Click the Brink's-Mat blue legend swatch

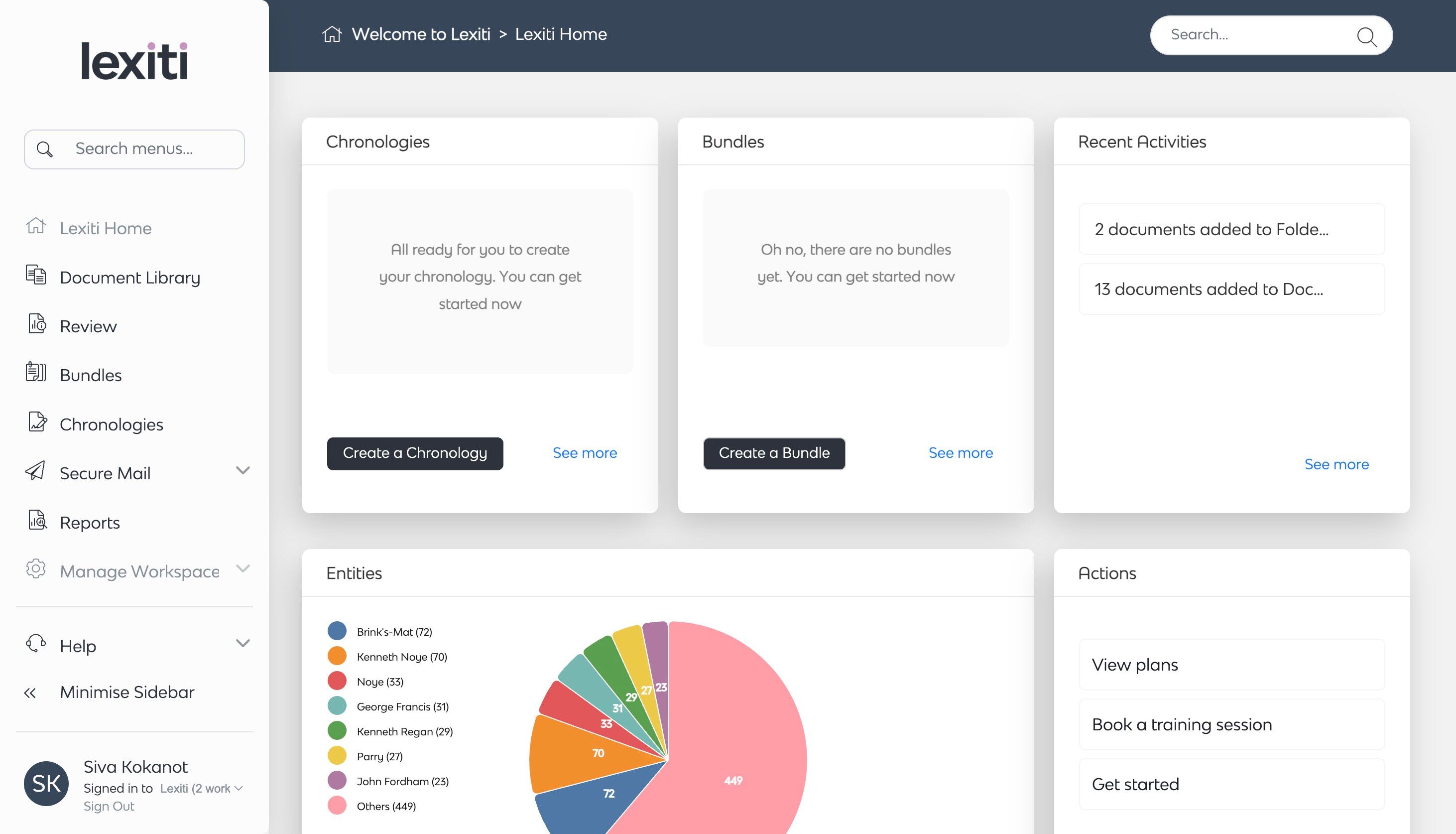pos(337,631)
